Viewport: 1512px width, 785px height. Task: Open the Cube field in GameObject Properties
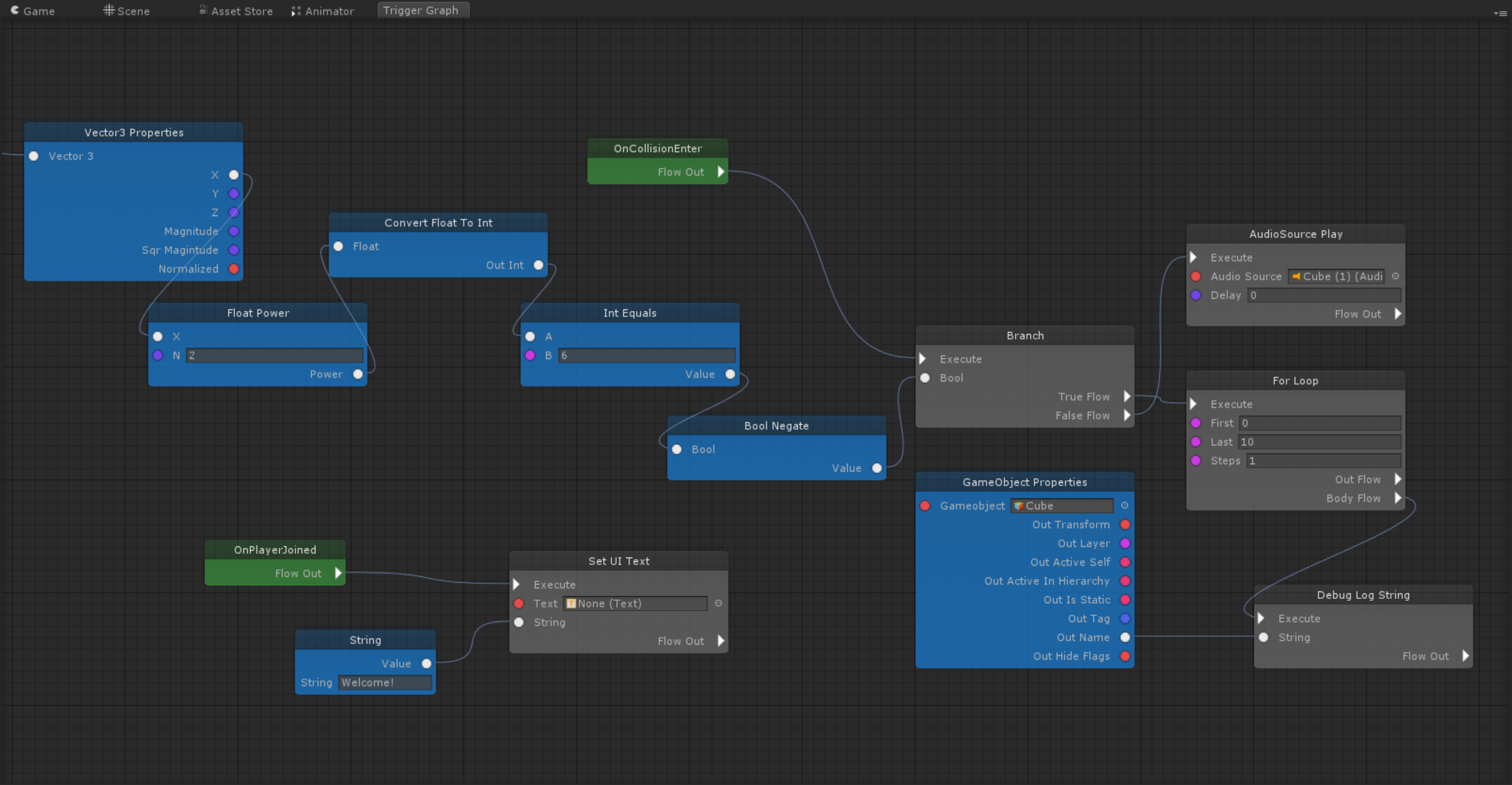coord(1062,506)
